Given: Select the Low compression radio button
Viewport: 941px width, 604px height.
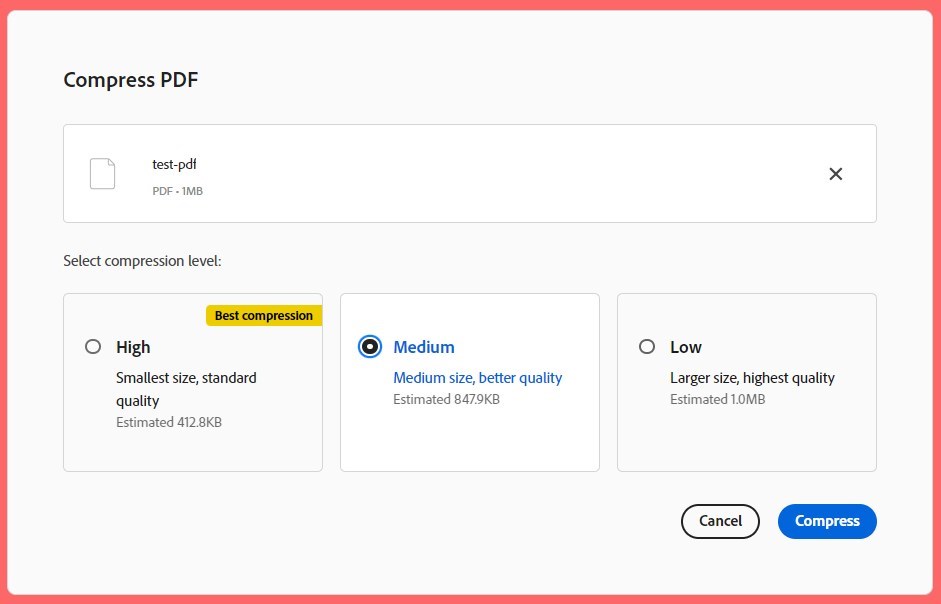Looking at the screenshot, I should [x=647, y=347].
